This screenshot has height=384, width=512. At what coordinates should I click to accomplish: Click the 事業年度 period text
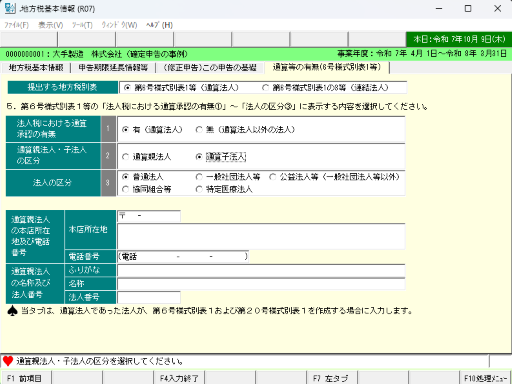(422, 54)
